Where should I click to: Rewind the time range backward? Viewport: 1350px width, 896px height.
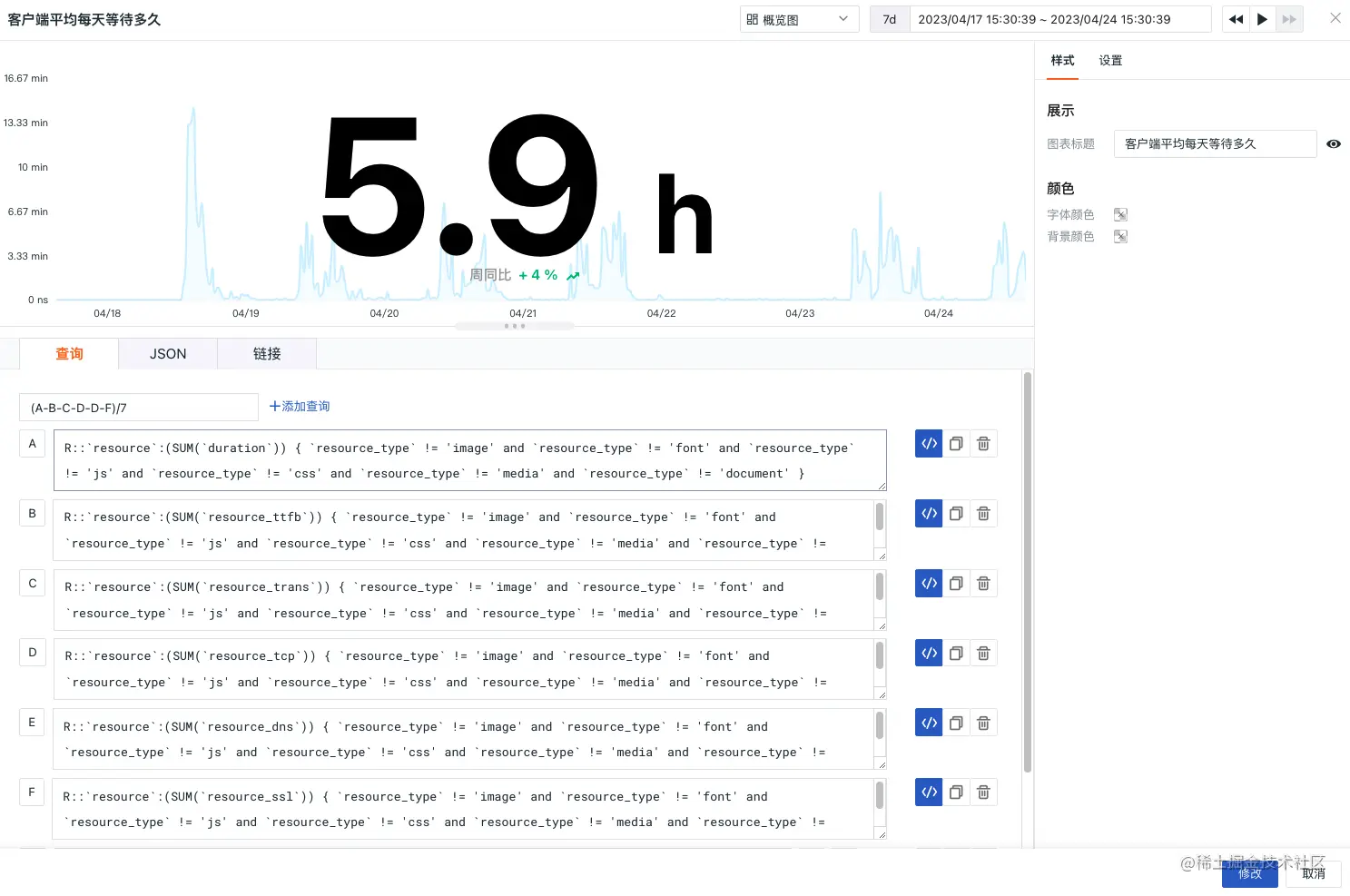click(1236, 19)
